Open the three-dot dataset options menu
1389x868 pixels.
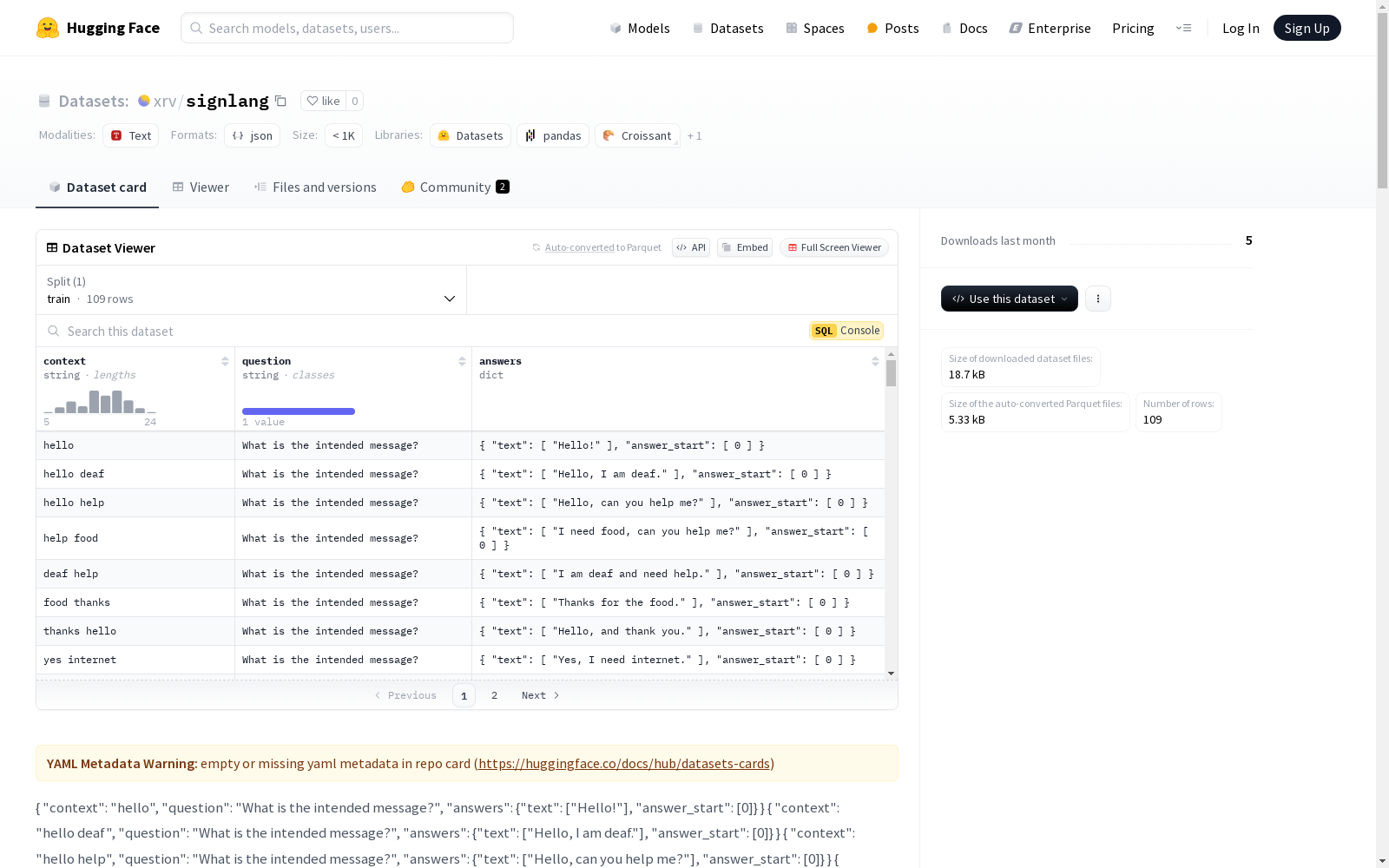click(x=1098, y=299)
